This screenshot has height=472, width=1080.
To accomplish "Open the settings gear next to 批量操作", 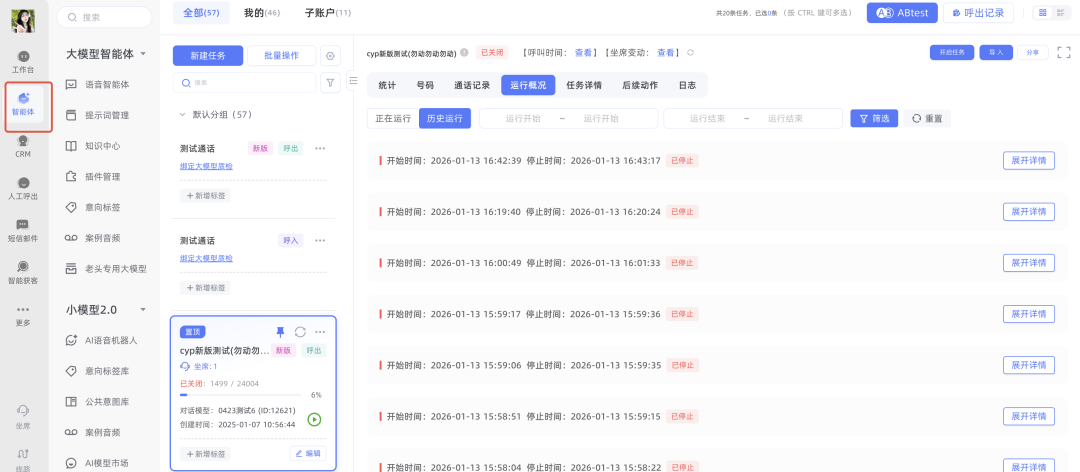I will tap(331, 56).
